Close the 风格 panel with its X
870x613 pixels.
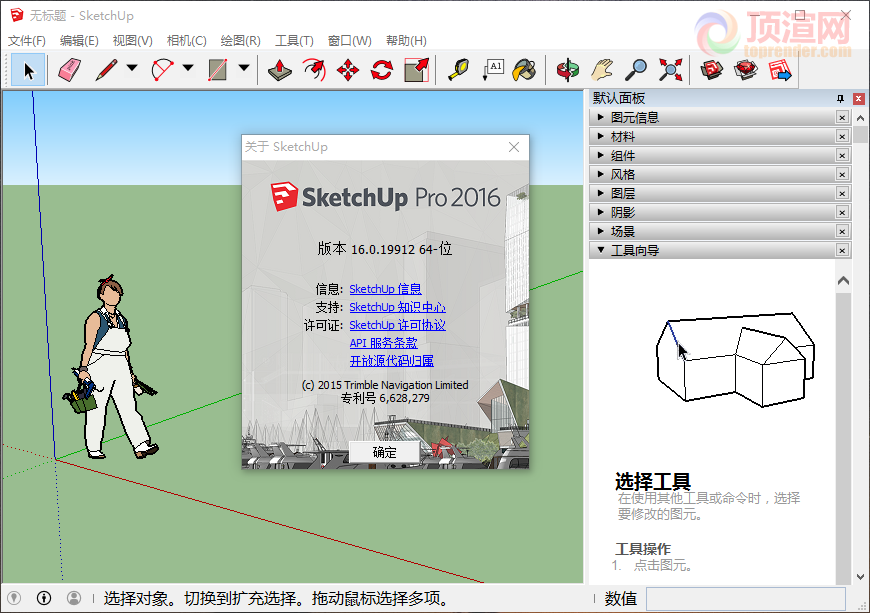842,174
